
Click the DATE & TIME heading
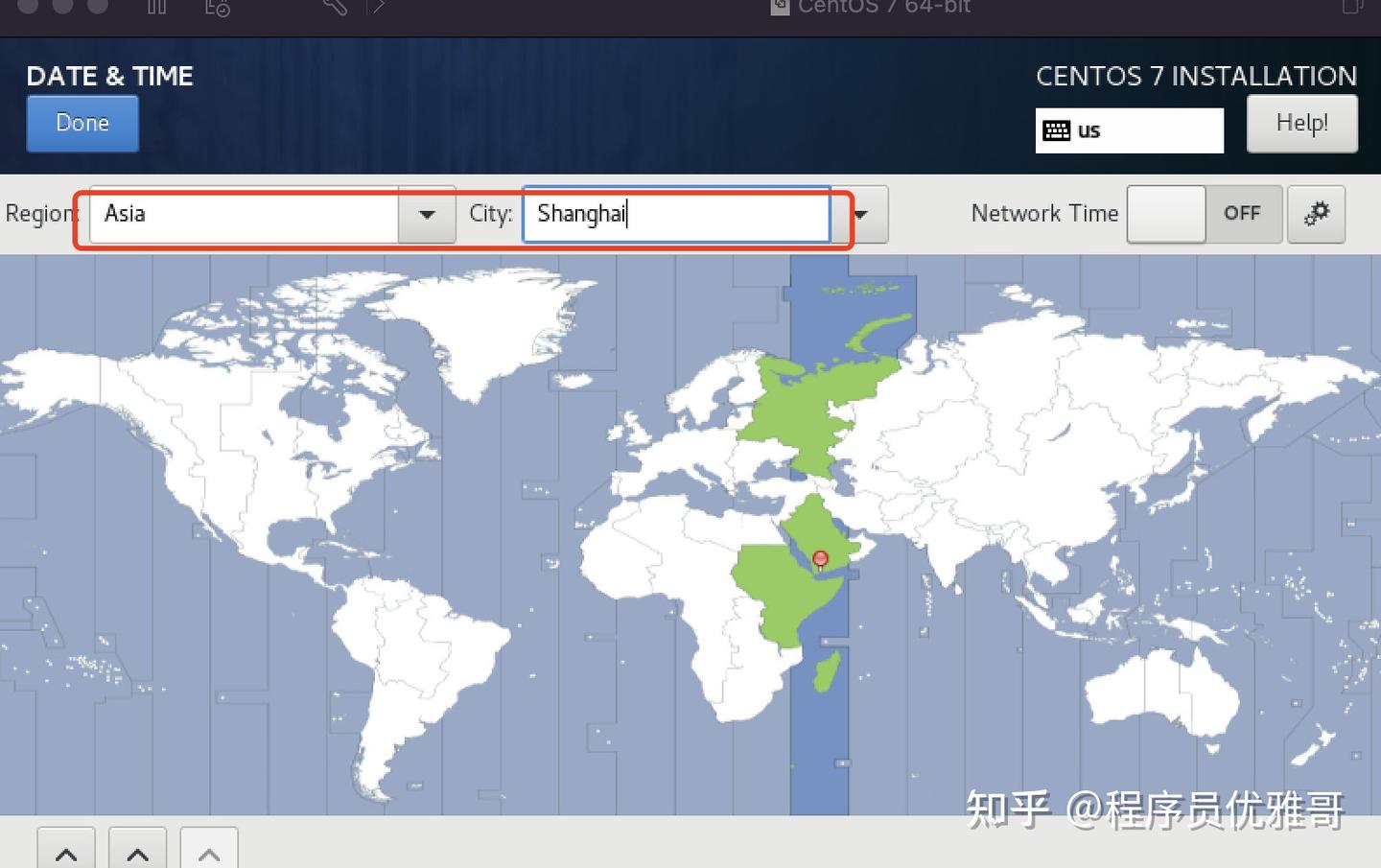click(x=108, y=76)
